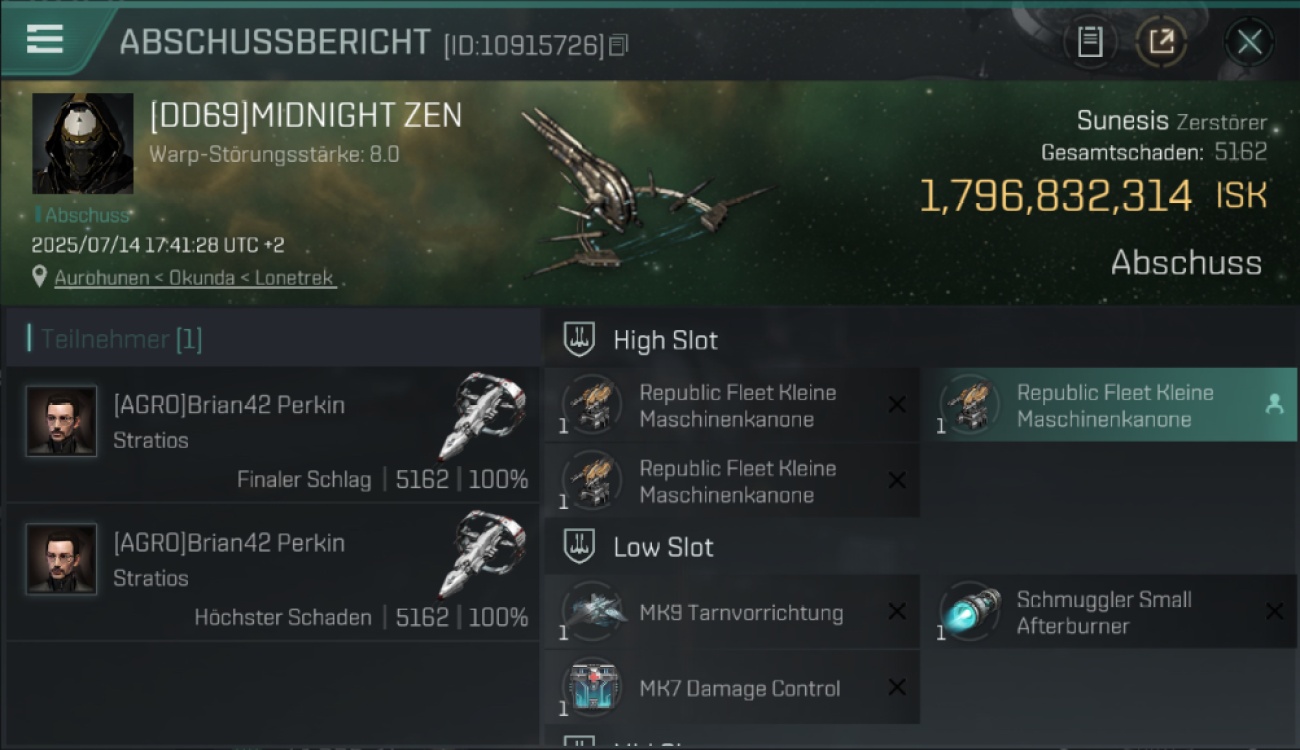This screenshot has height=750, width=1300.
Task: Click Brian42 Perkin portrait in Finaler Schlag row
Action: coord(62,421)
